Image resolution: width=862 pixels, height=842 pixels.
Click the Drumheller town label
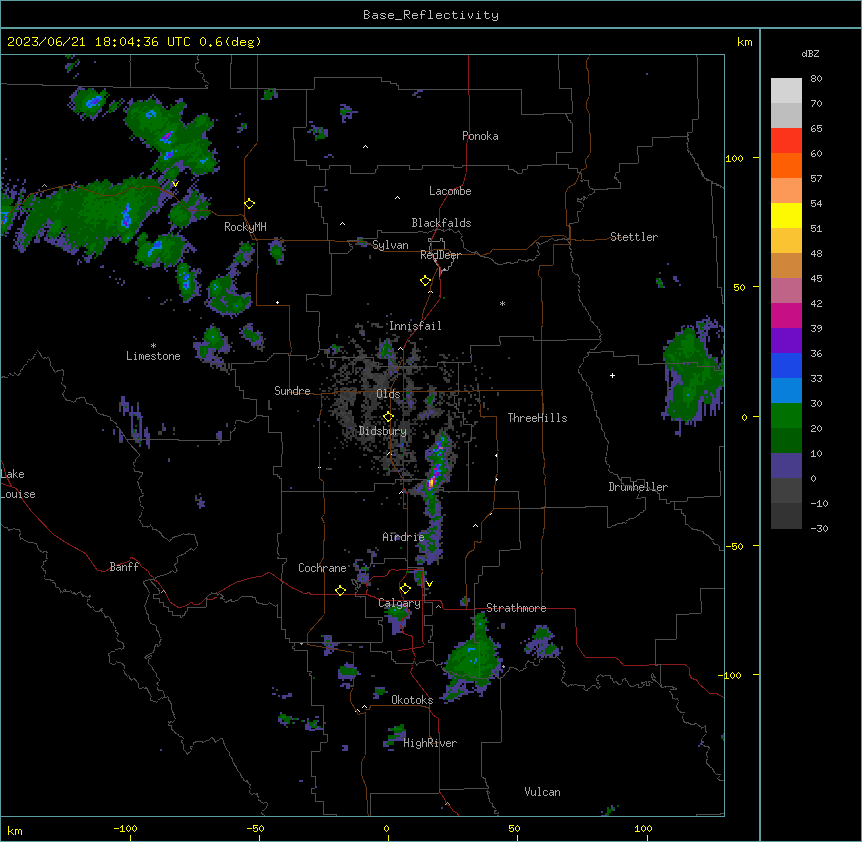638,487
